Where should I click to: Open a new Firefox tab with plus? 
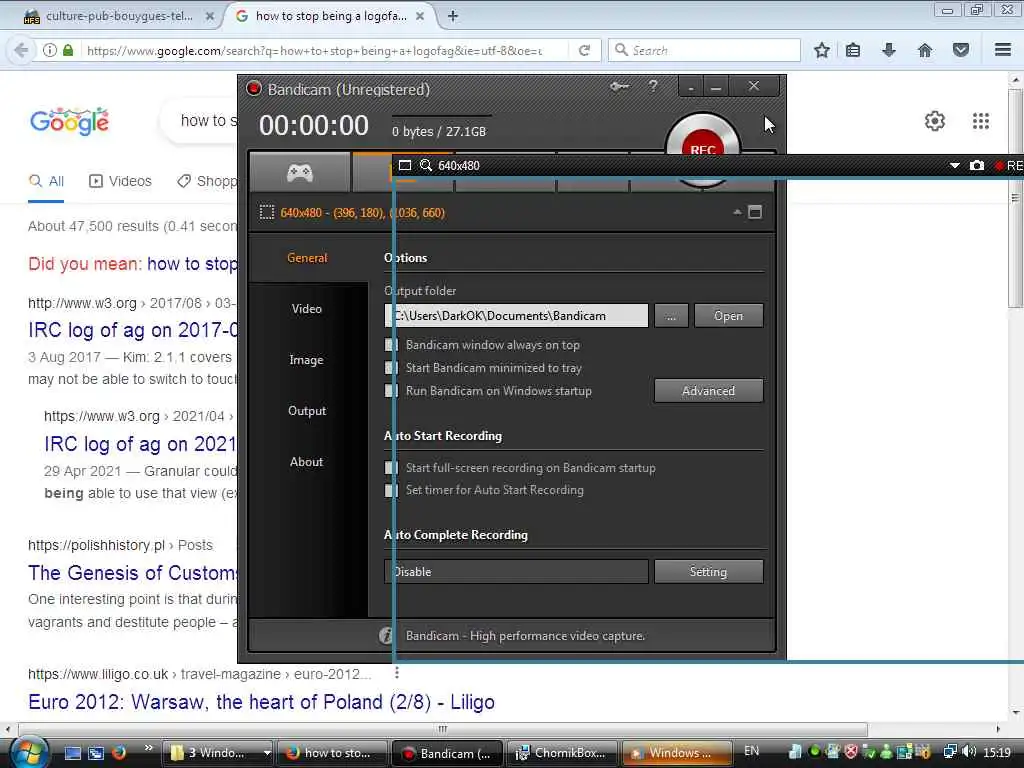[x=453, y=16]
